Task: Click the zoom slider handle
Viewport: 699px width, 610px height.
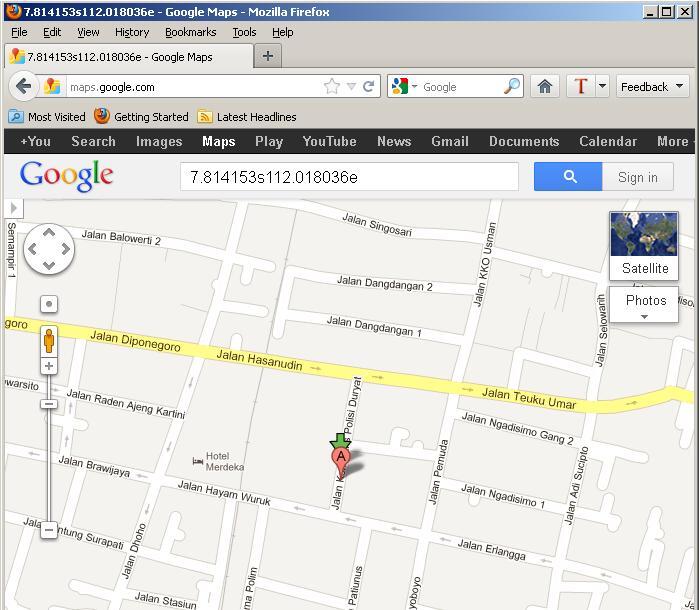Action: point(49,404)
